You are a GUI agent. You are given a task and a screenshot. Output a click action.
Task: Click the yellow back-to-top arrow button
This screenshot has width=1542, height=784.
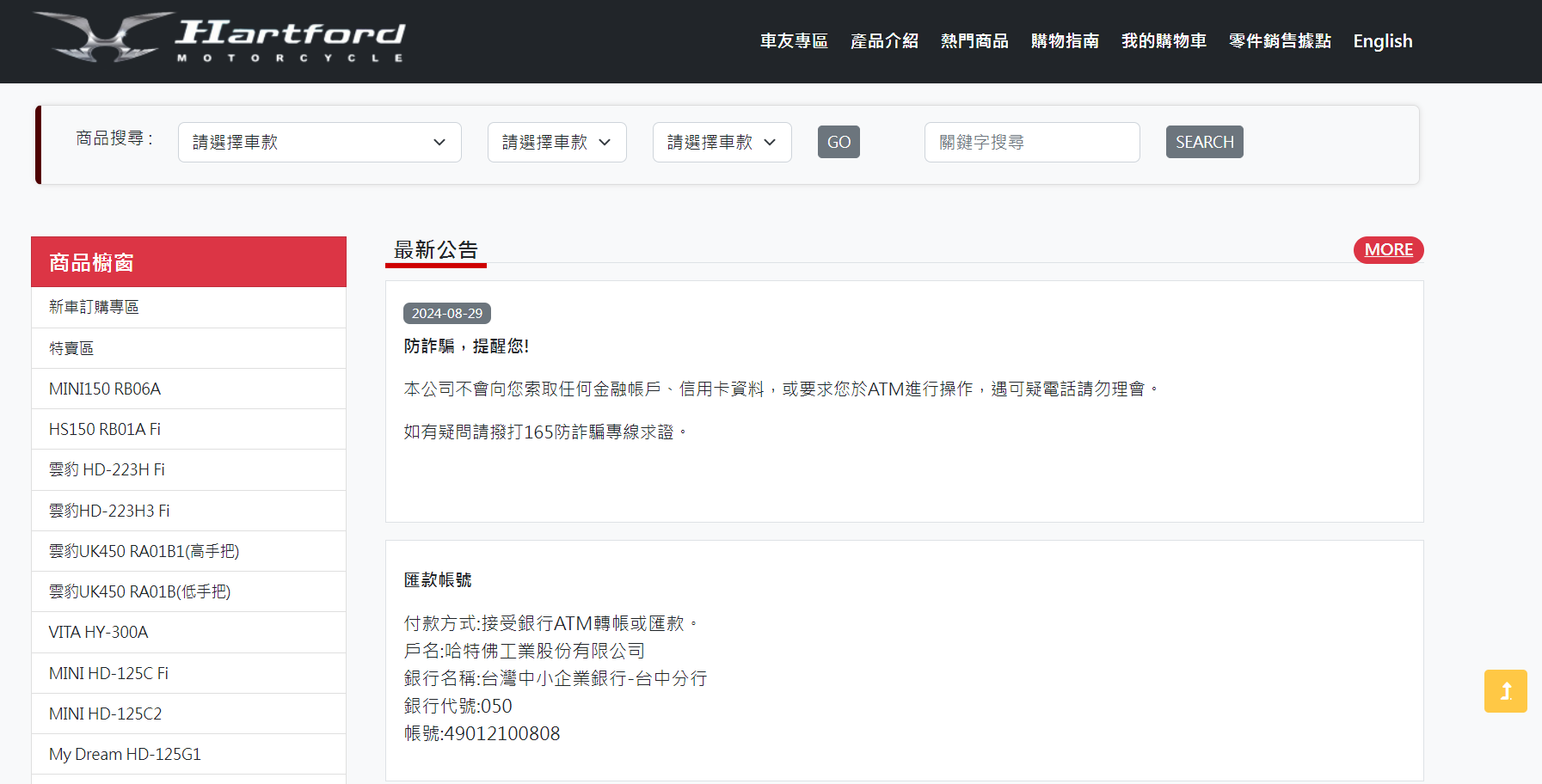point(1505,691)
